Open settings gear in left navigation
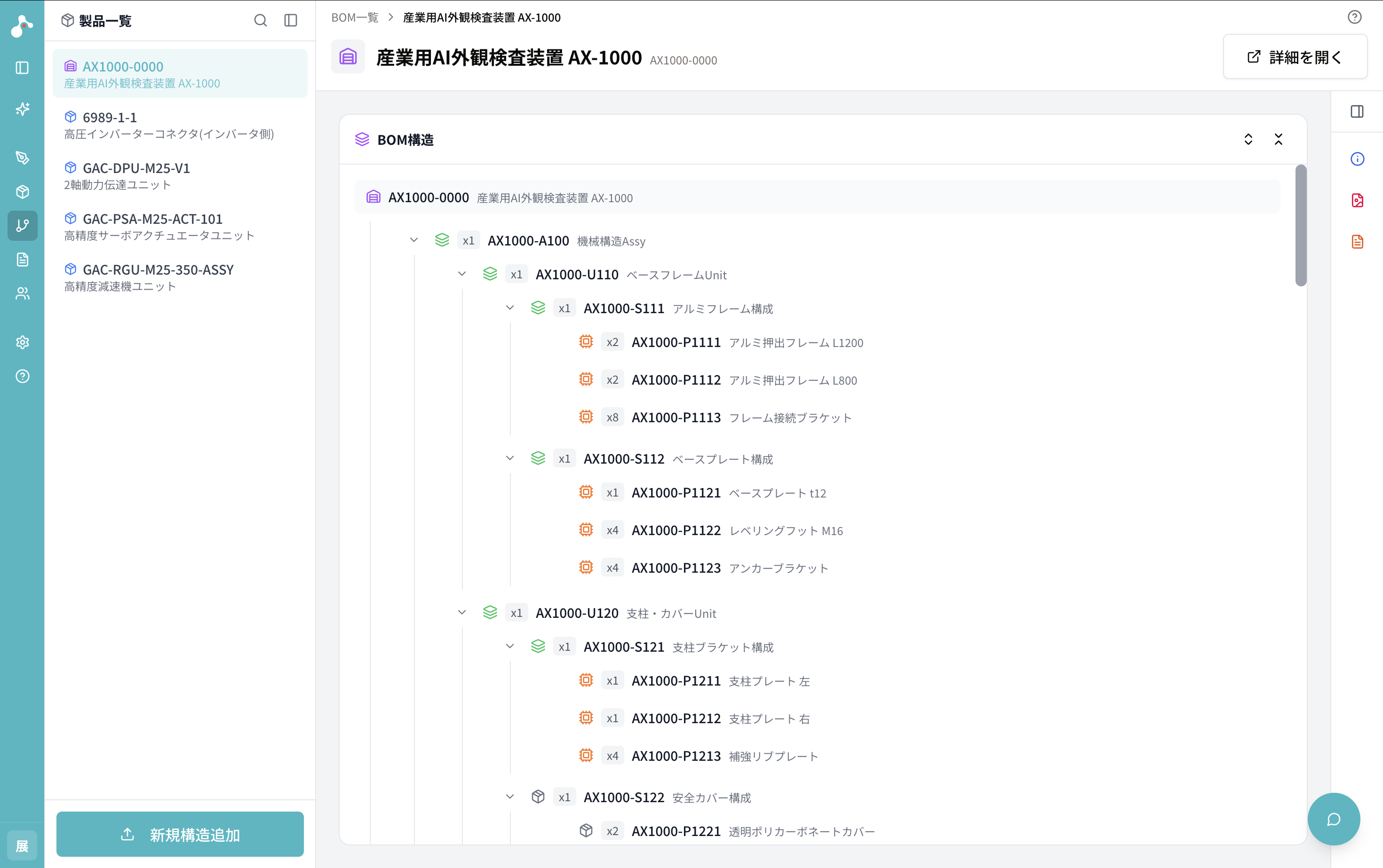The height and width of the screenshot is (868, 1383). click(x=23, y=343)
